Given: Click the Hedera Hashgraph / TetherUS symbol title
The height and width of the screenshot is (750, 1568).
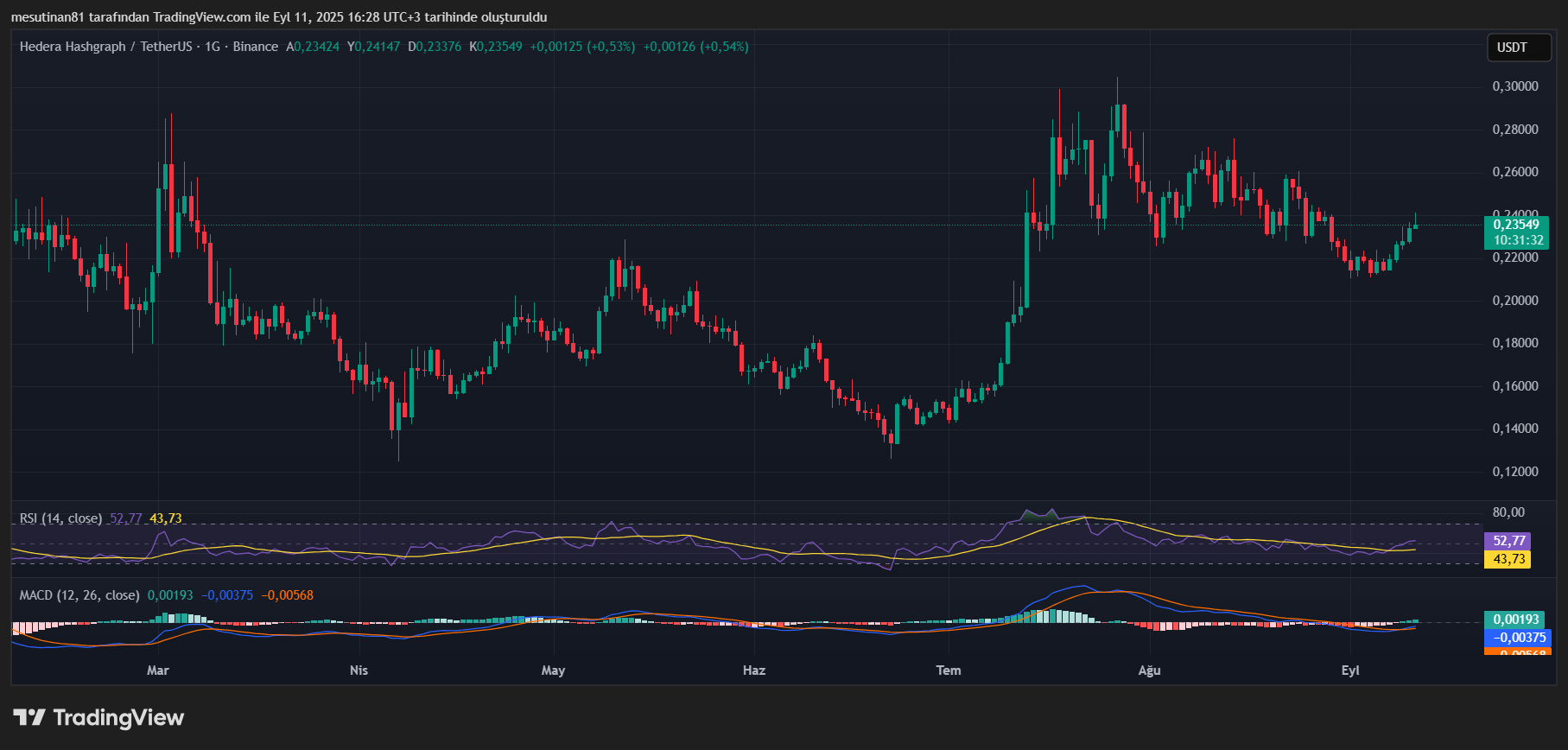Looking at the screenshot, I should (x=105, y=47).
